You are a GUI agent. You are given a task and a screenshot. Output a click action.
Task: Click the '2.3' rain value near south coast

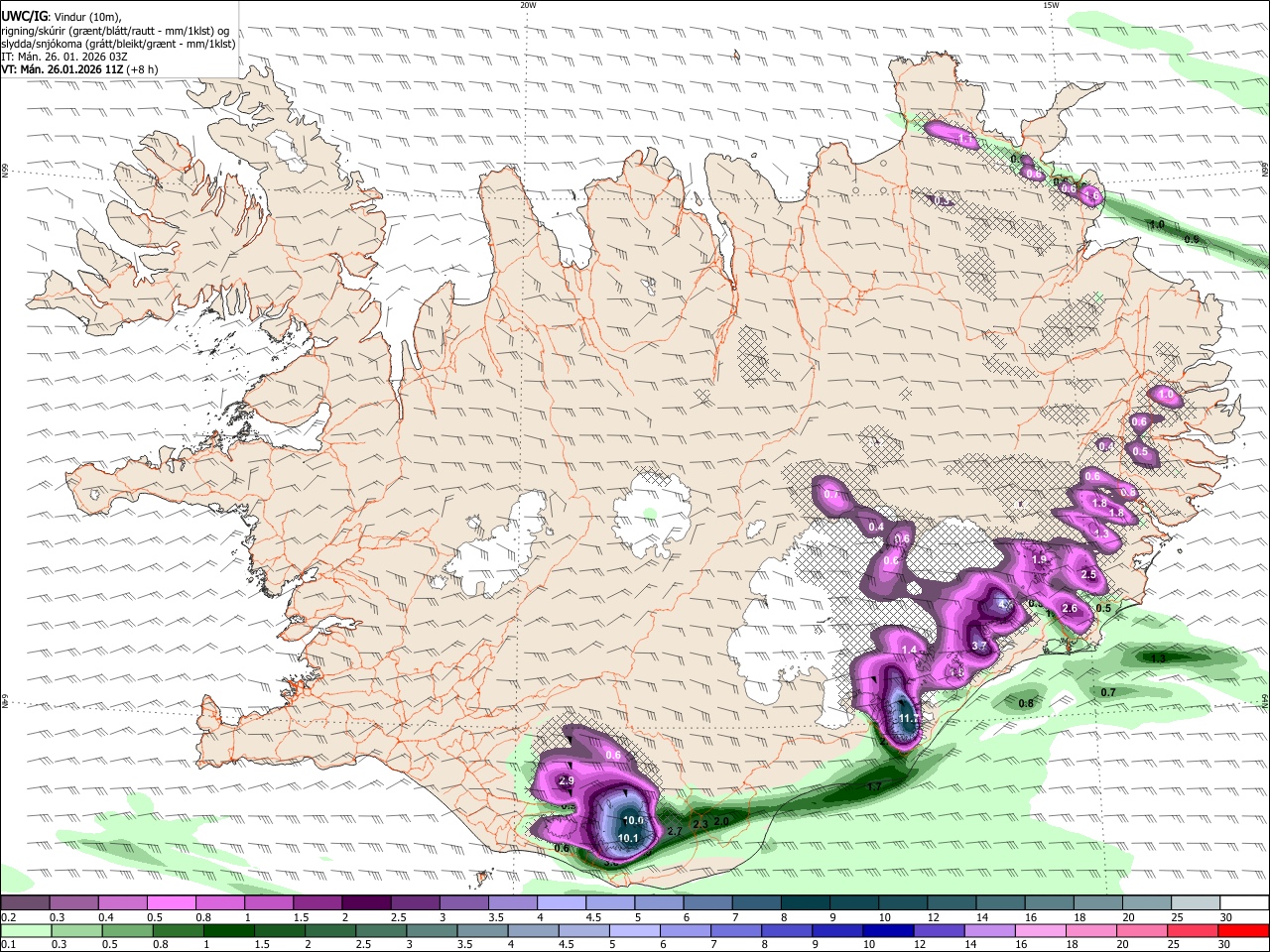coord(699,824)
